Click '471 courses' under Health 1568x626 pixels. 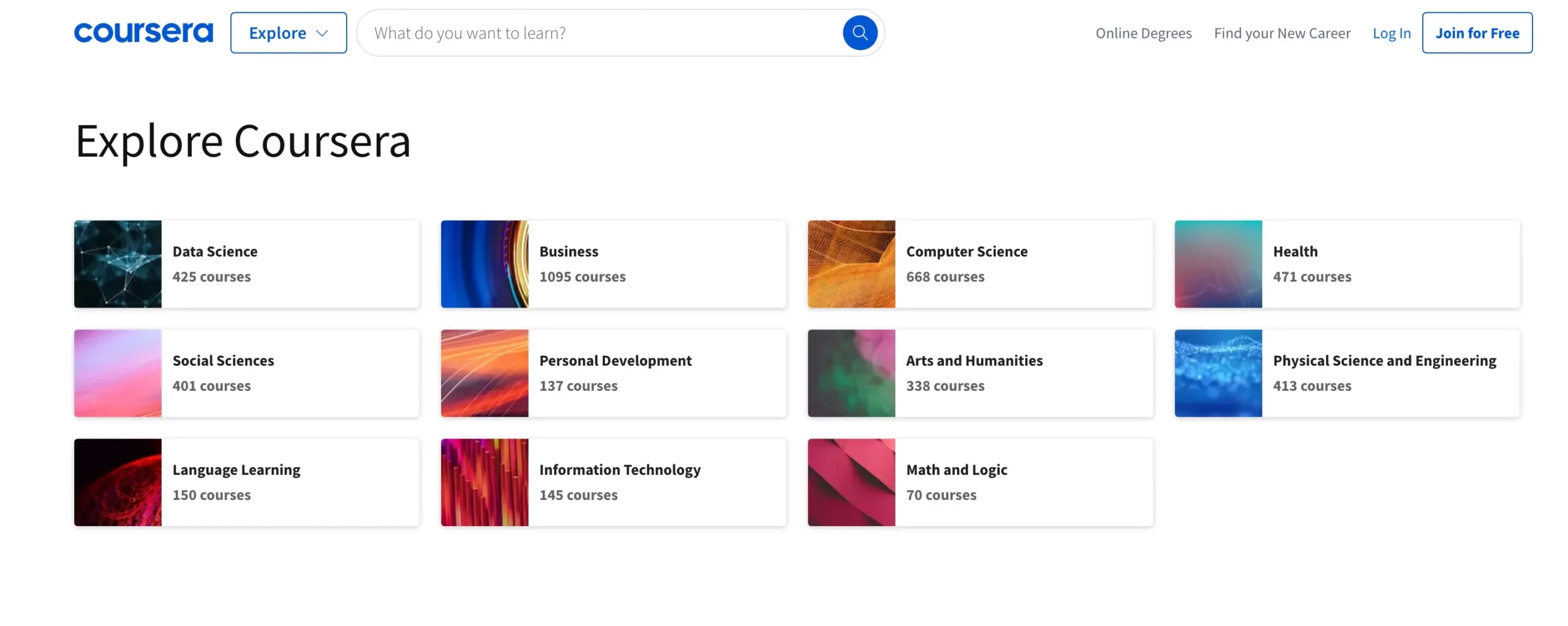point(1311,276)
